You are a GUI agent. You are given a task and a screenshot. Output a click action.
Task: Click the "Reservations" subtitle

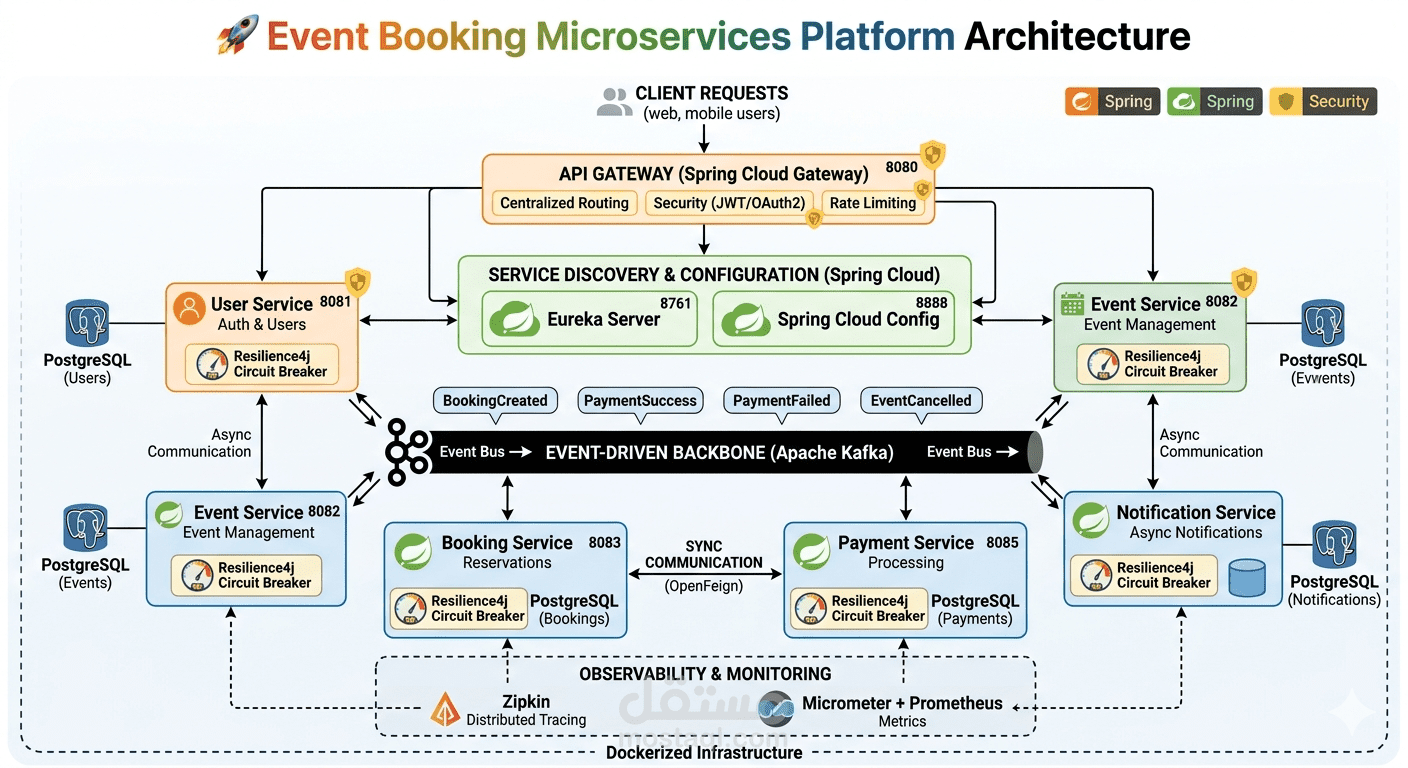pyautogui.click(x=507, y=563)
